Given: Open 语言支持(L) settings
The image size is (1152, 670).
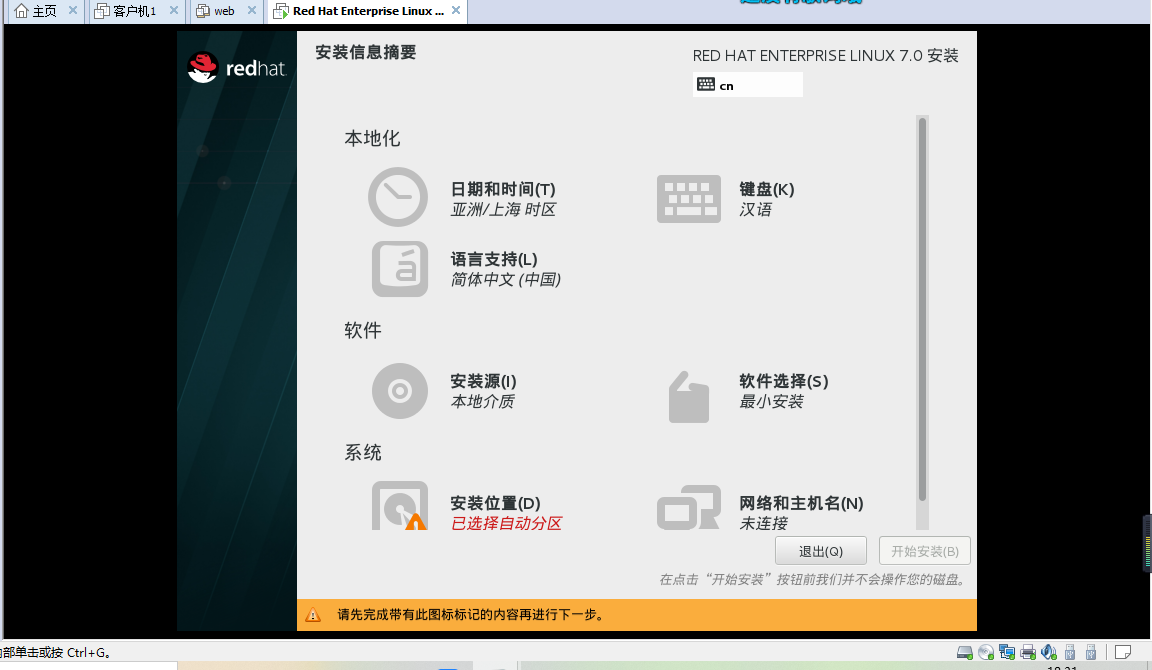Looking at the screenshot, I should (494, 259).
